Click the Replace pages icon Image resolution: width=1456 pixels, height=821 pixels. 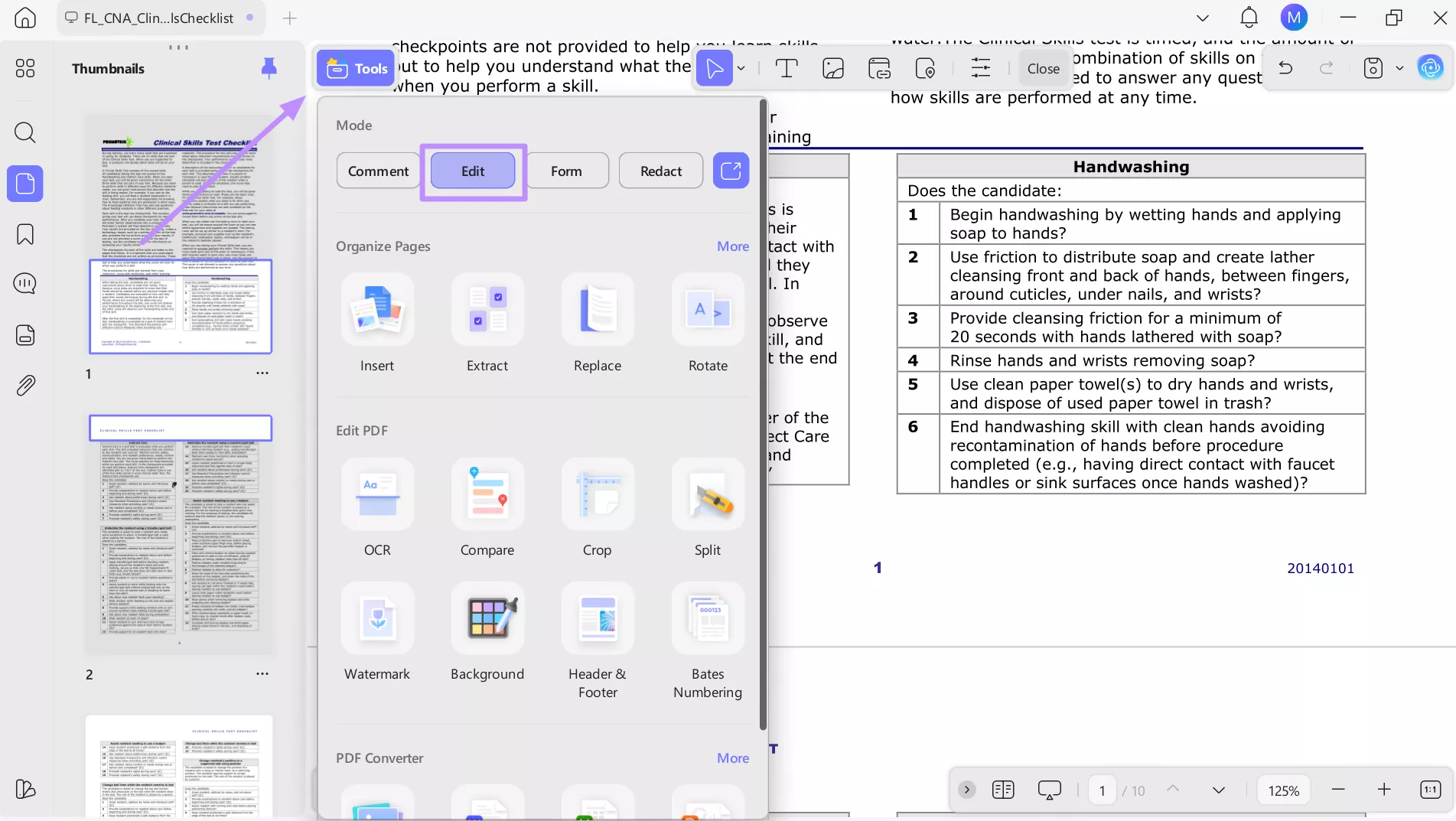tap(598, 310)
